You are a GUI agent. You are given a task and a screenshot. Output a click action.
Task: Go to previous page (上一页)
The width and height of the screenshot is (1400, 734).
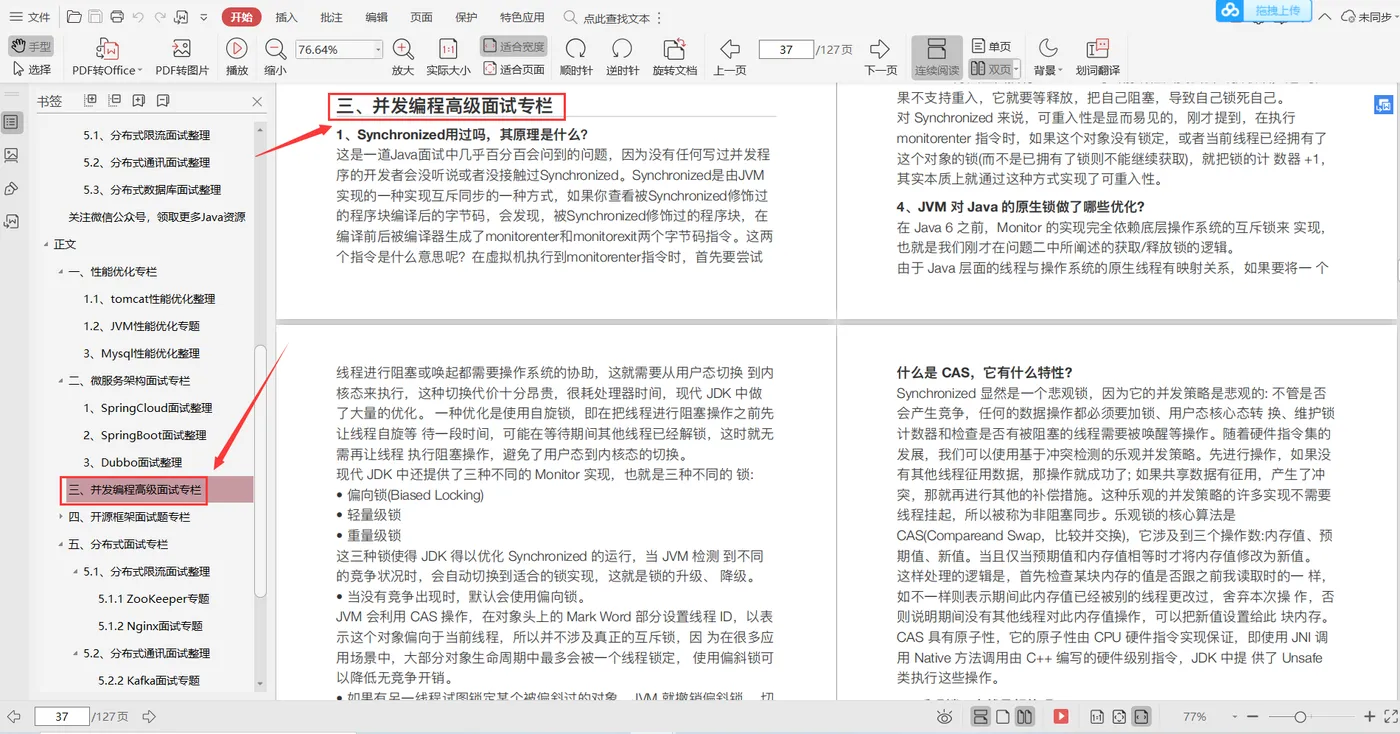(x=730, y=57)
